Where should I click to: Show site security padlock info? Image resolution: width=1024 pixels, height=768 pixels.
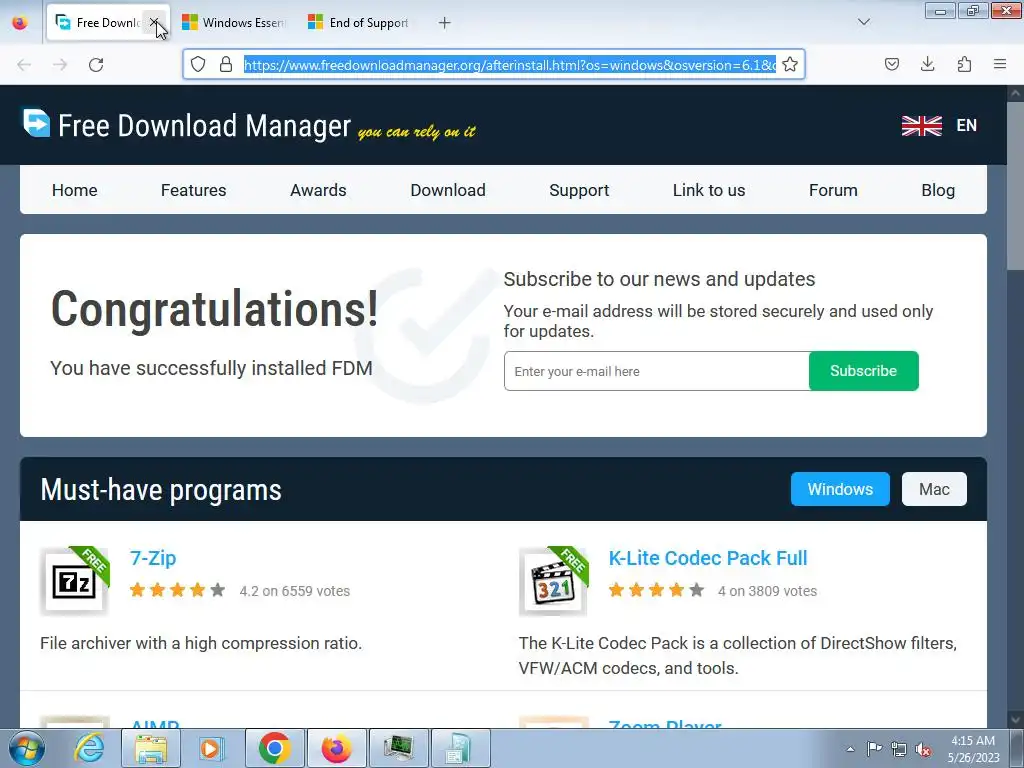(x=226, y=64)
